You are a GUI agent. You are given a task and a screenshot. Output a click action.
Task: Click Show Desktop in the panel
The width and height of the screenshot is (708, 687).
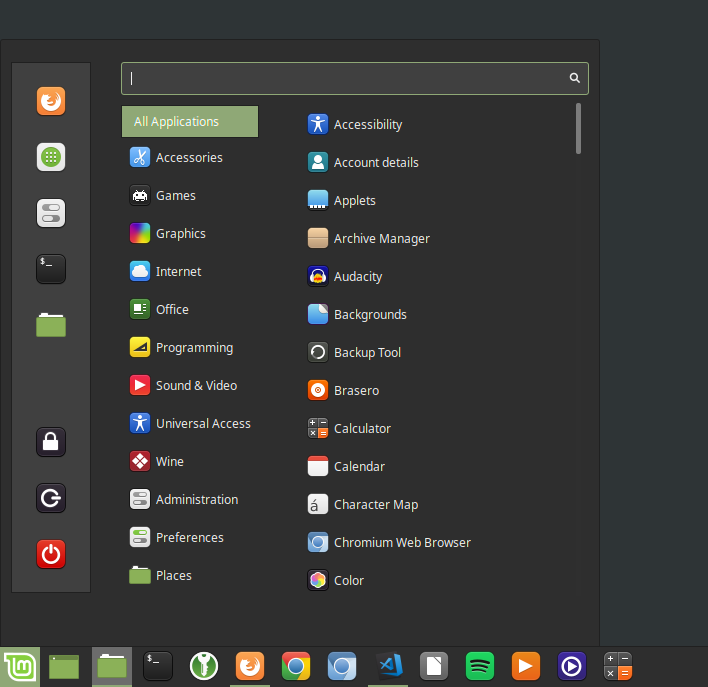[x=64, y=667]
